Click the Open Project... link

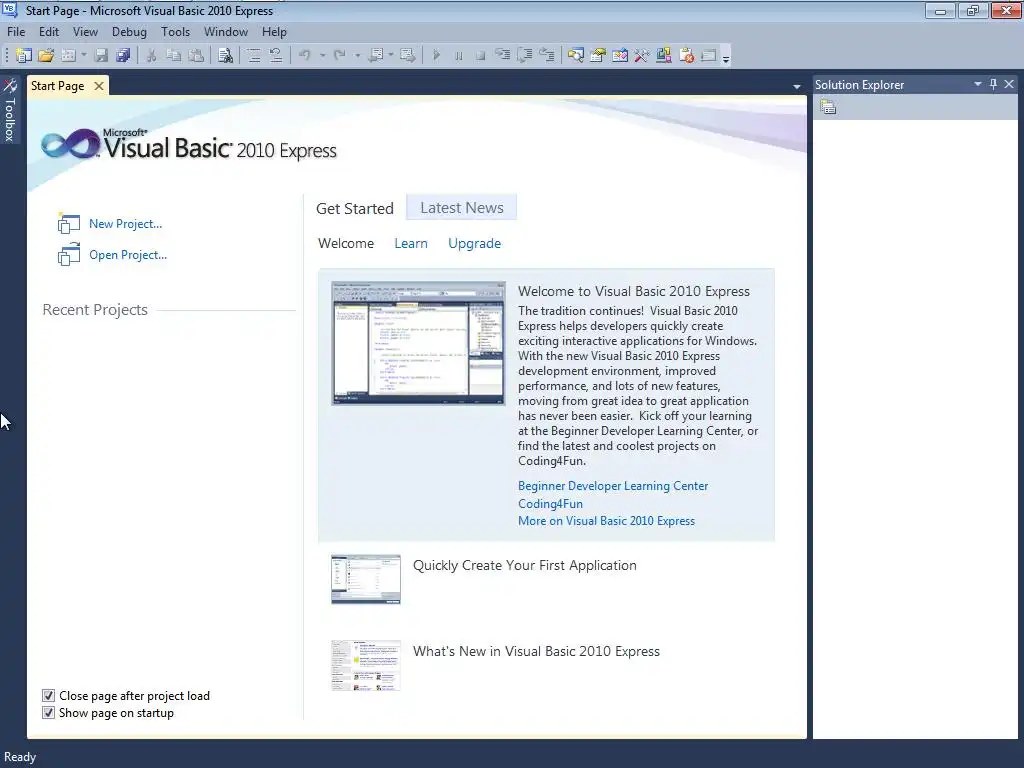128,255
